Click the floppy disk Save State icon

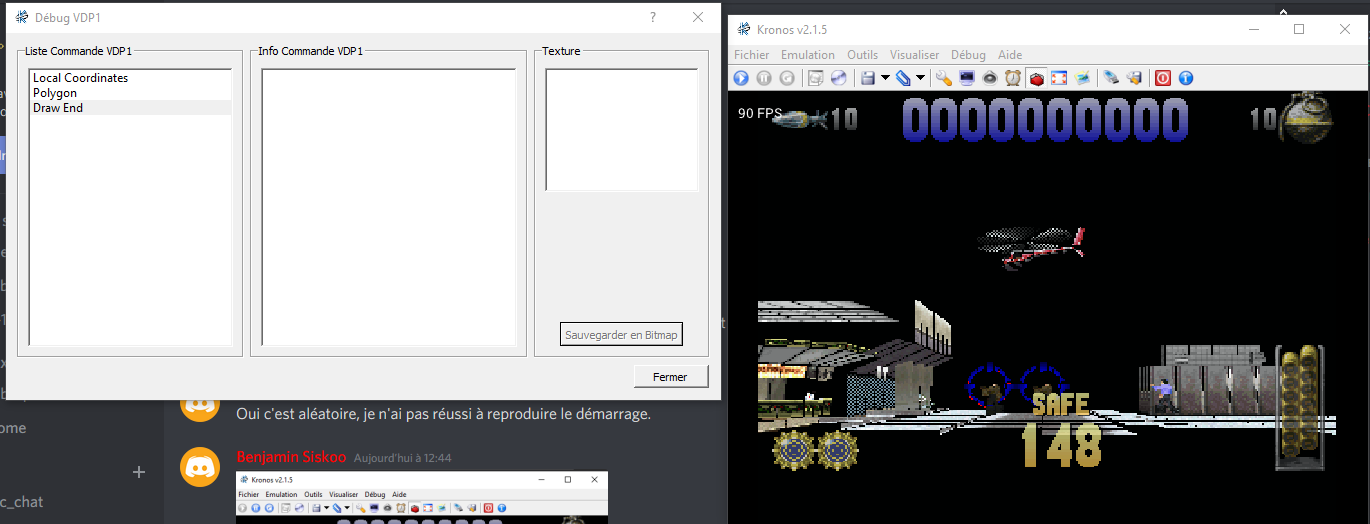[868, 78]
